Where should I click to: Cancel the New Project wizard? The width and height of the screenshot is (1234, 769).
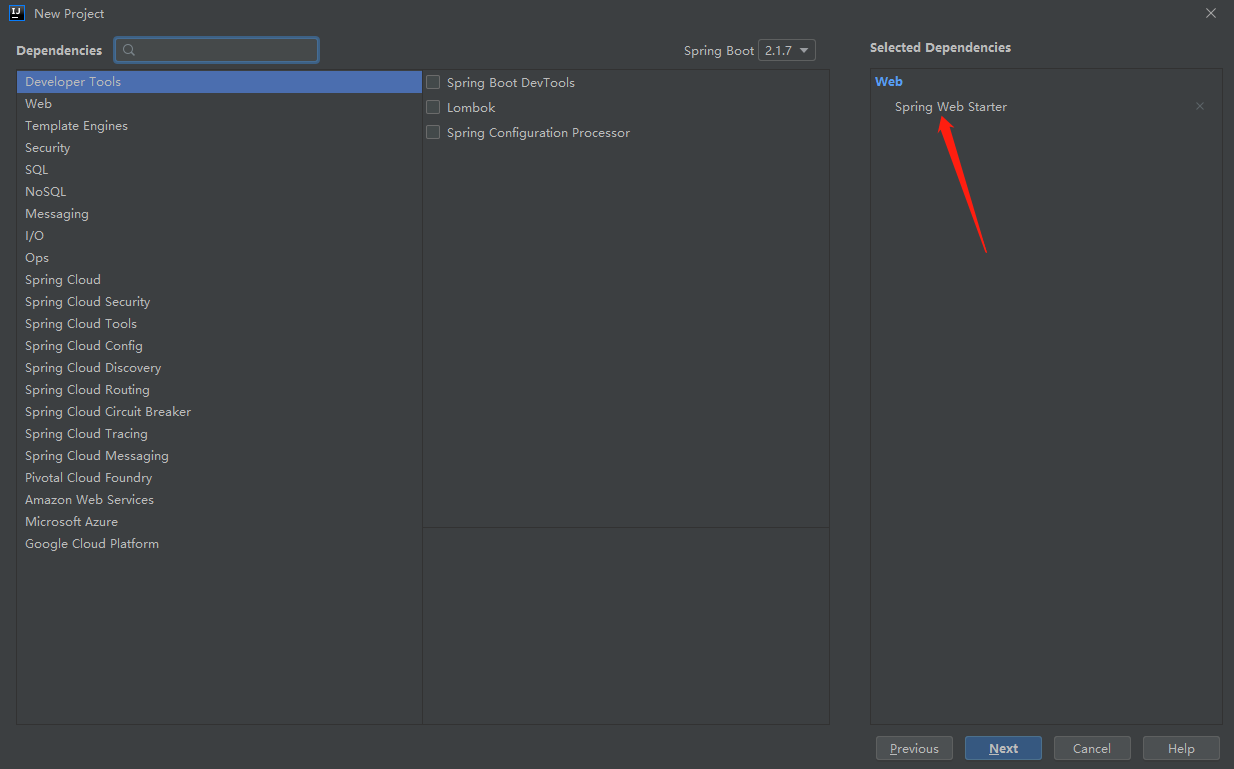pyautogui.click(x=1092, y=748)
